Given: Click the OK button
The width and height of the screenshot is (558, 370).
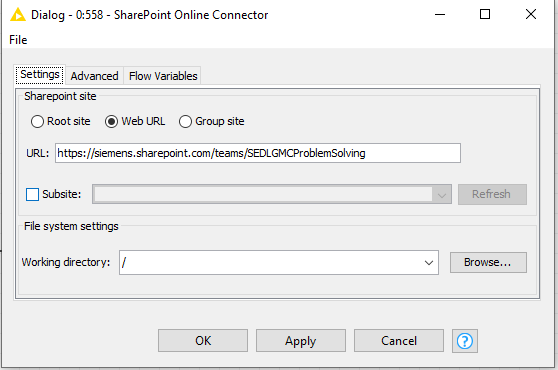Looking at the screenshot, I should (203, 341).
